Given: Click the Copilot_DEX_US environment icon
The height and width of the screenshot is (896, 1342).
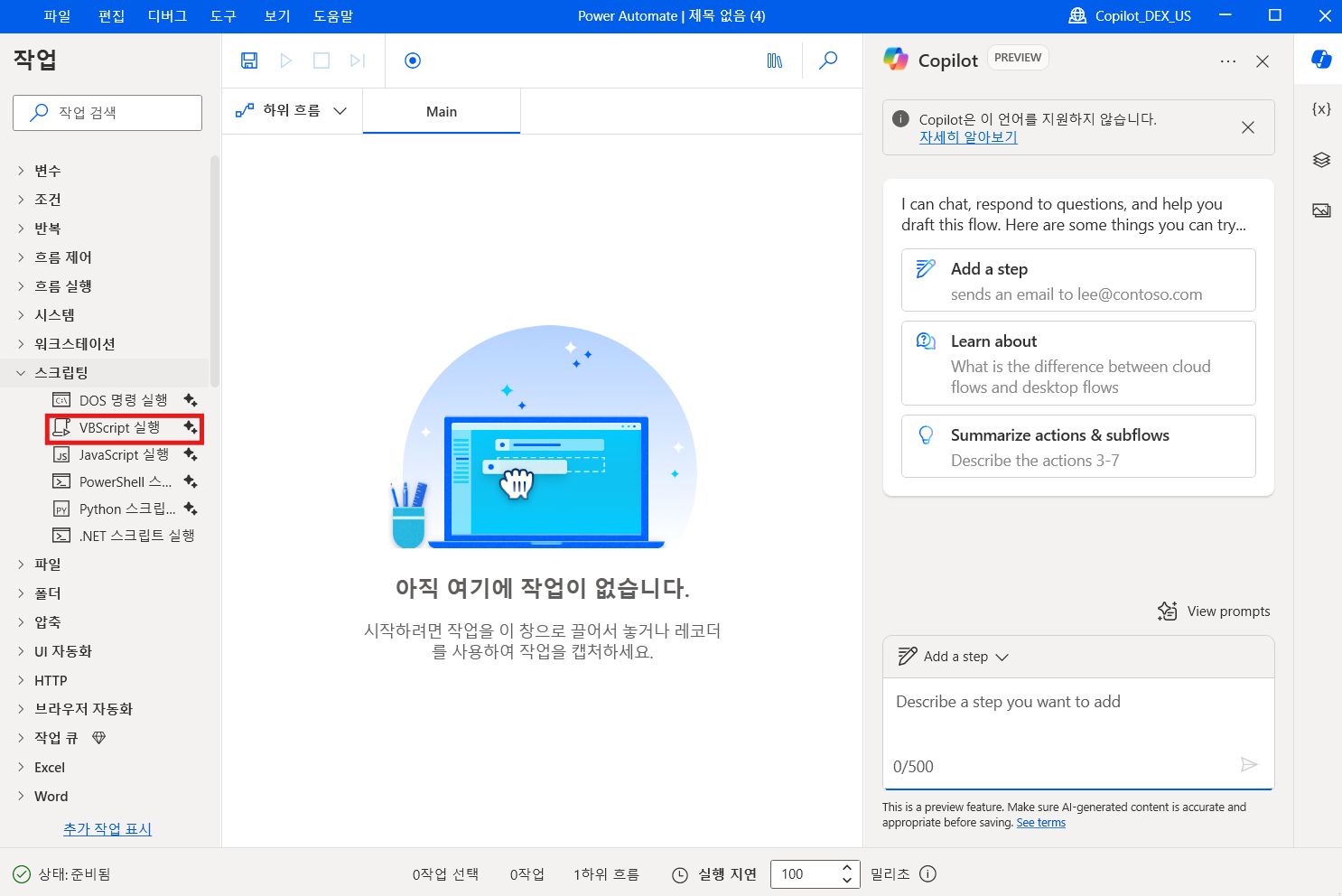Looking at the screenshot, I should tap(1077, 15).
